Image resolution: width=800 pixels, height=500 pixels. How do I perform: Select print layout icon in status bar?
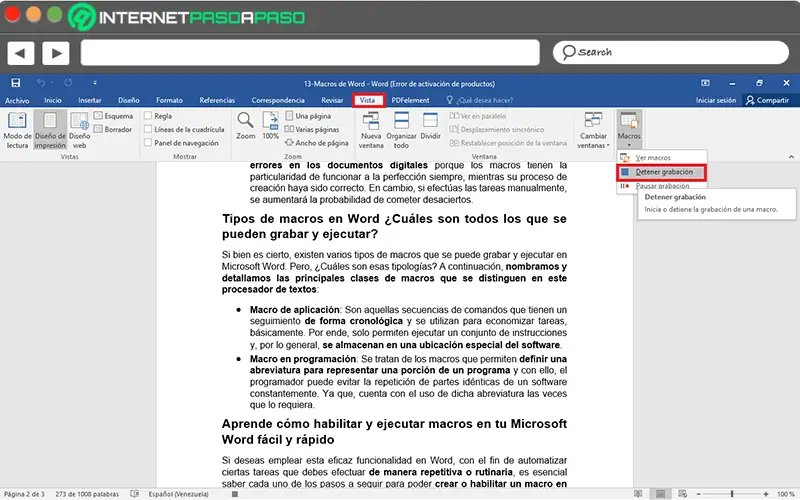point(660,494)
